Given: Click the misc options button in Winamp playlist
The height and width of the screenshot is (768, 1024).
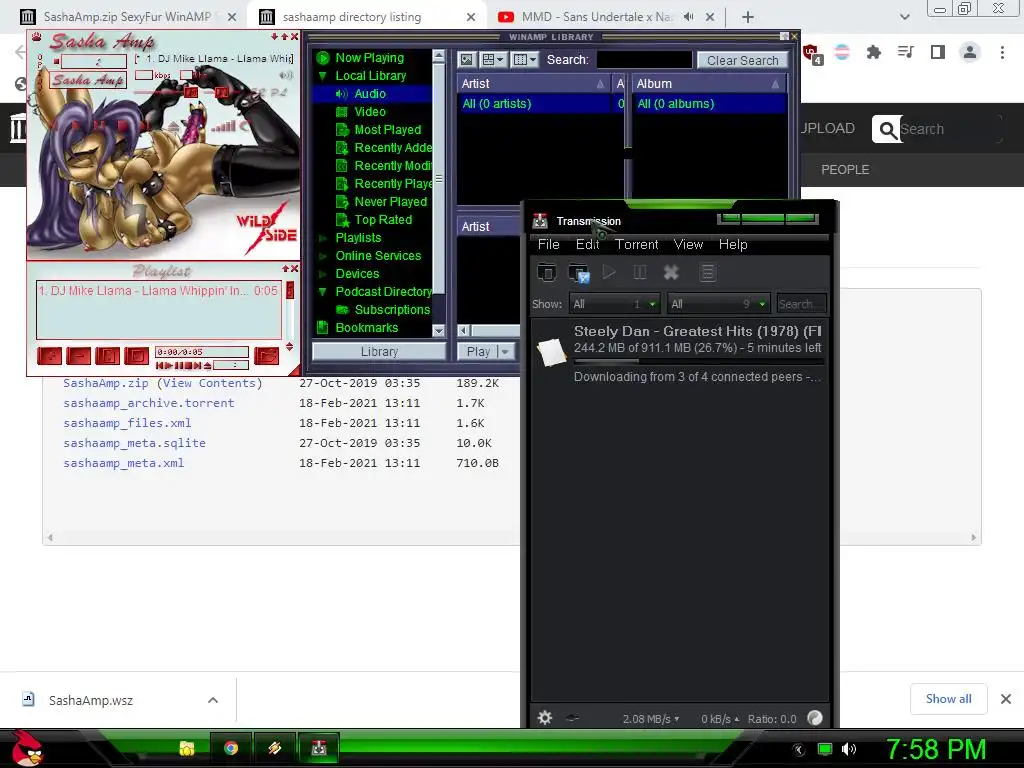Looking at the screenshot, I should tap(136, 356).
